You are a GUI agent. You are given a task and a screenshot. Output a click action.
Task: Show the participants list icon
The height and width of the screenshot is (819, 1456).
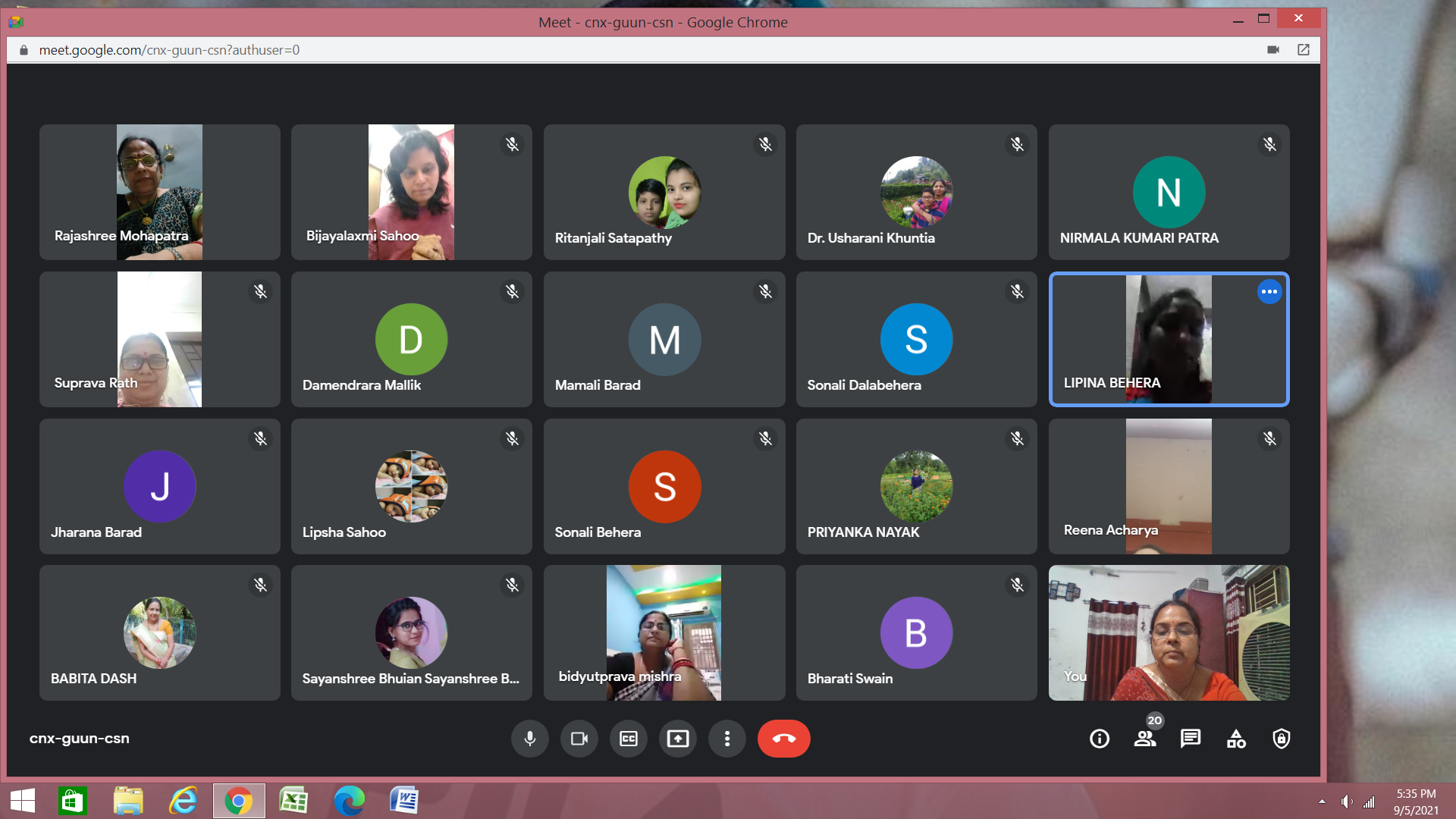1145,739
